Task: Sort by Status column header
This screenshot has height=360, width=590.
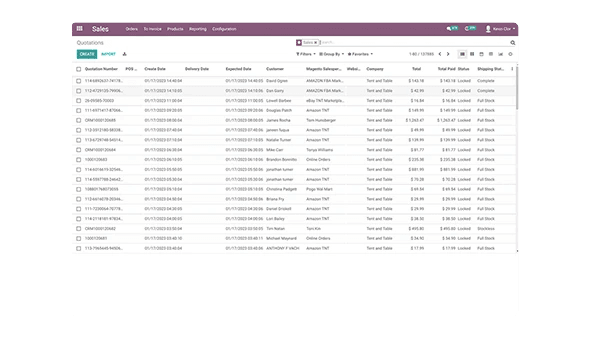Action: 463,69
